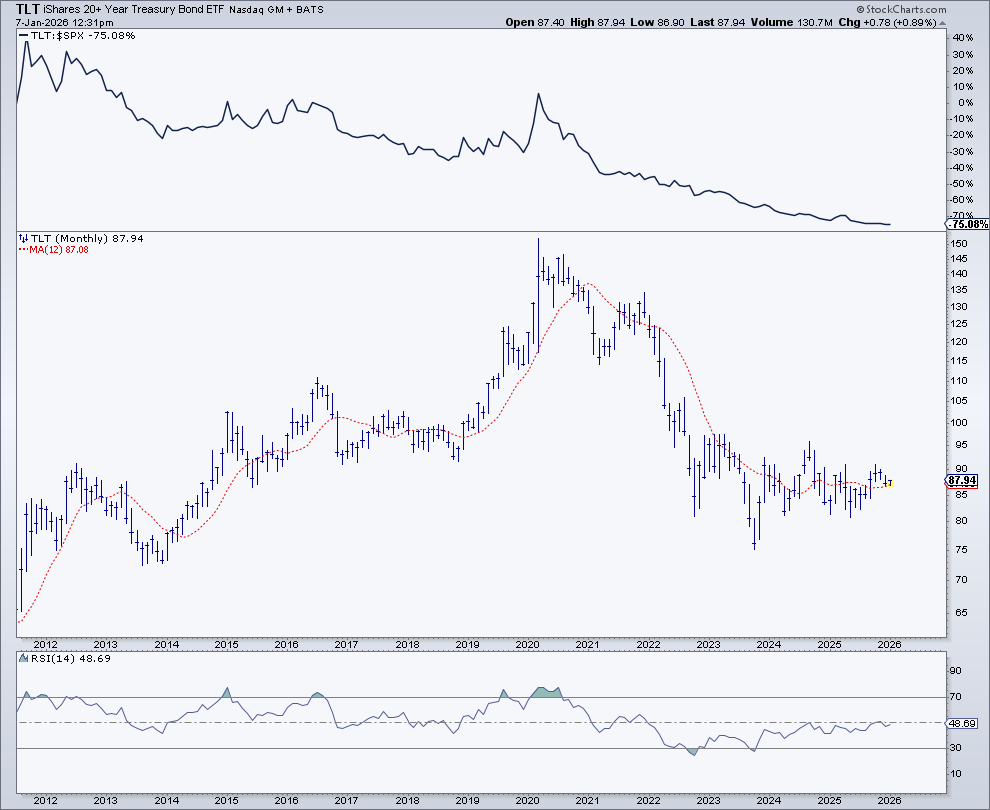Click the -75.08% ratio value flag
The width and height of the screenshot is (990, 810).
pos(968,224)
